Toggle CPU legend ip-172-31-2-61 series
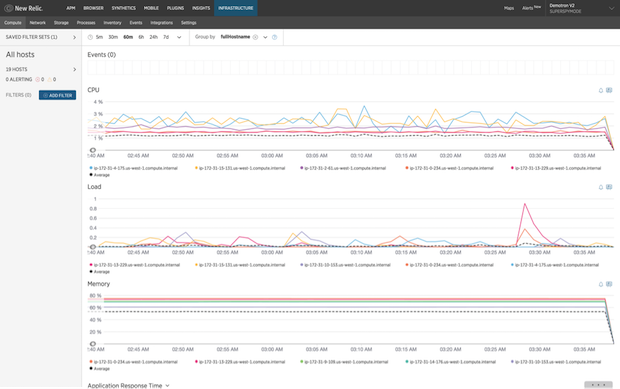620x389 pixels. click(343, 168)
